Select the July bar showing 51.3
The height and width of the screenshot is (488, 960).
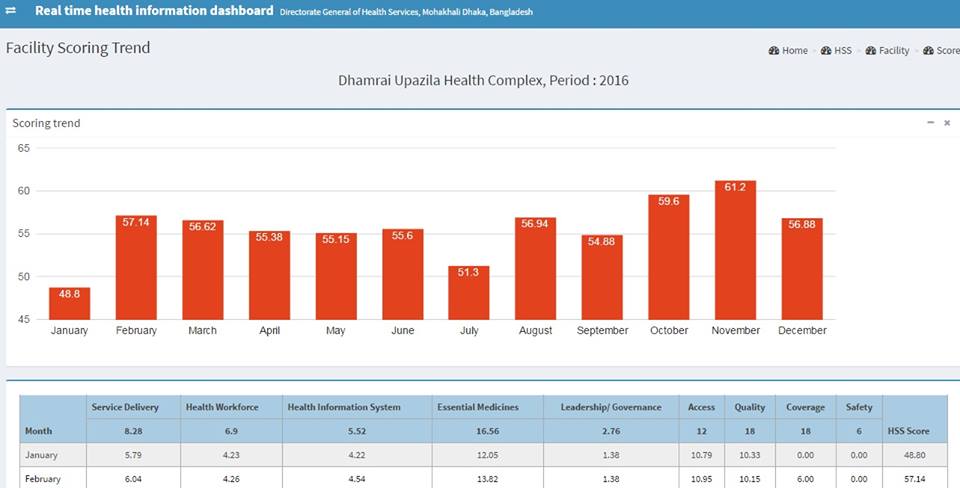tap(468, 292)
